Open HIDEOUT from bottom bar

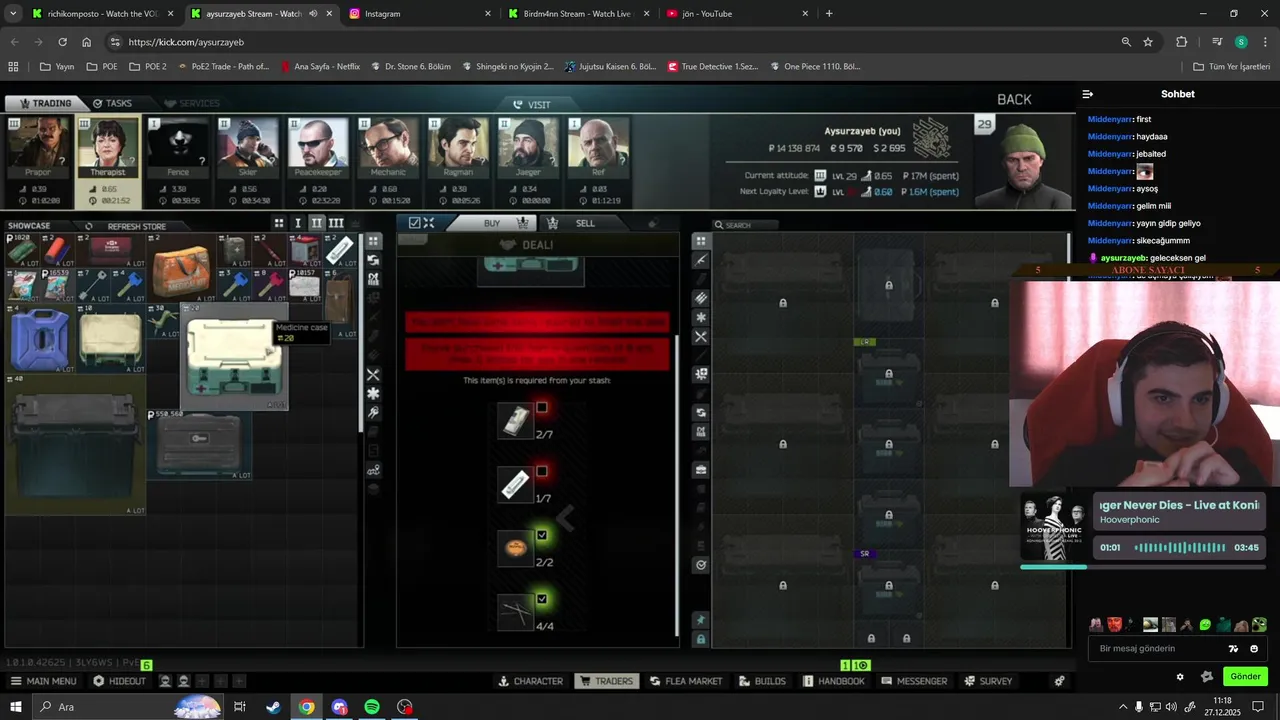pyautogui.click(x=120, y=681)
